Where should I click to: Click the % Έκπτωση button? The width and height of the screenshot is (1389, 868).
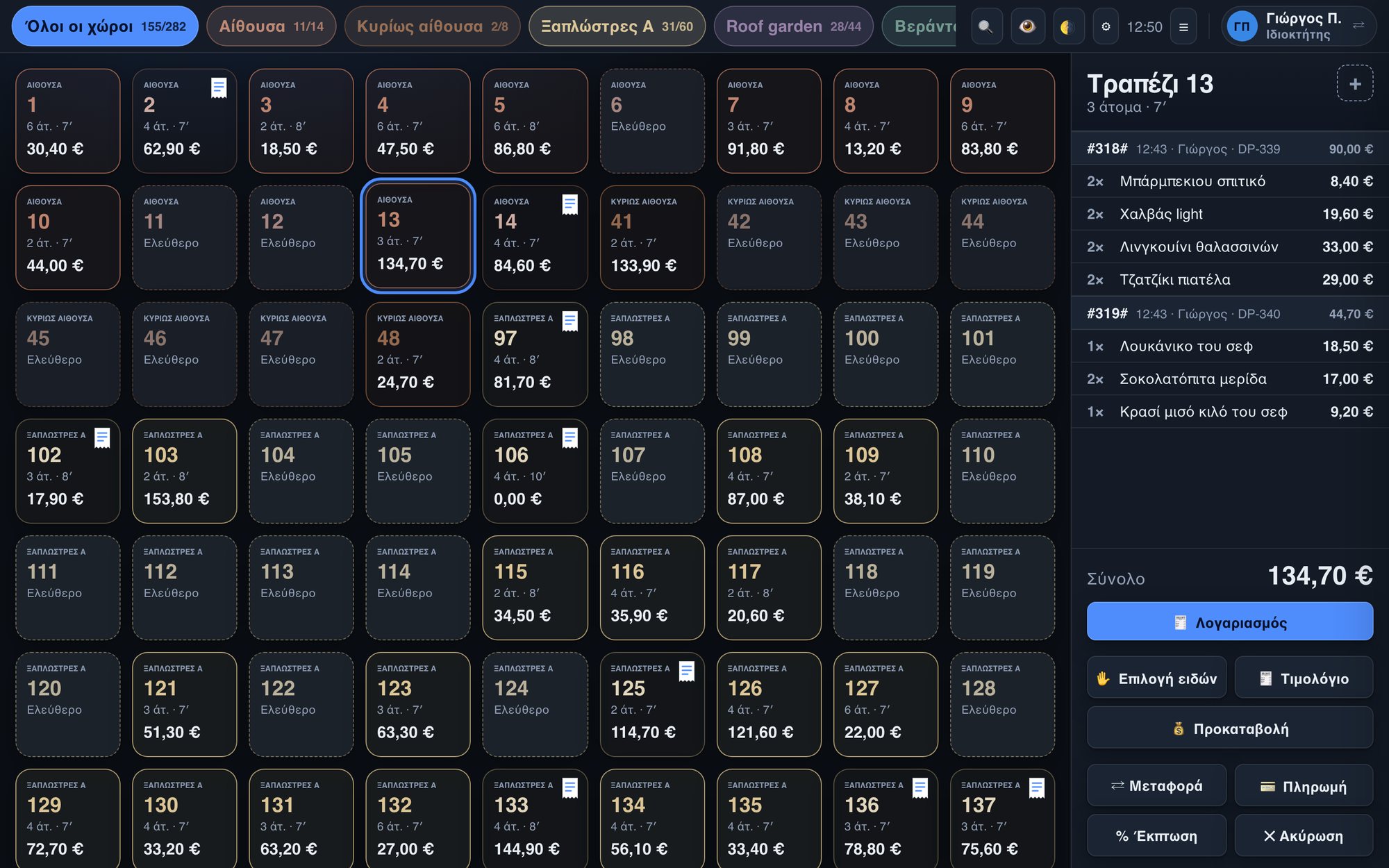[x=1156, y=835]
